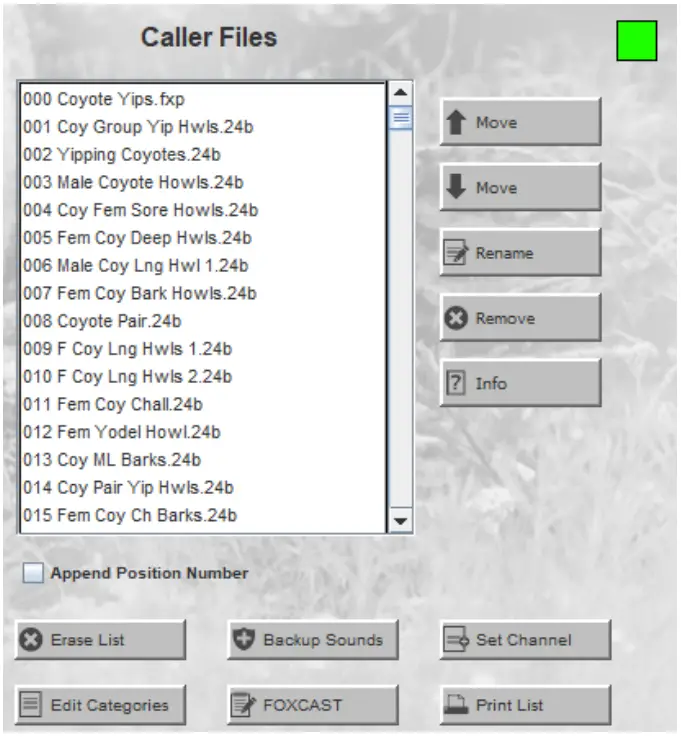Click the green status indicator square
Viewport: 681px width, 737px height.
click(x=636, y=40)
